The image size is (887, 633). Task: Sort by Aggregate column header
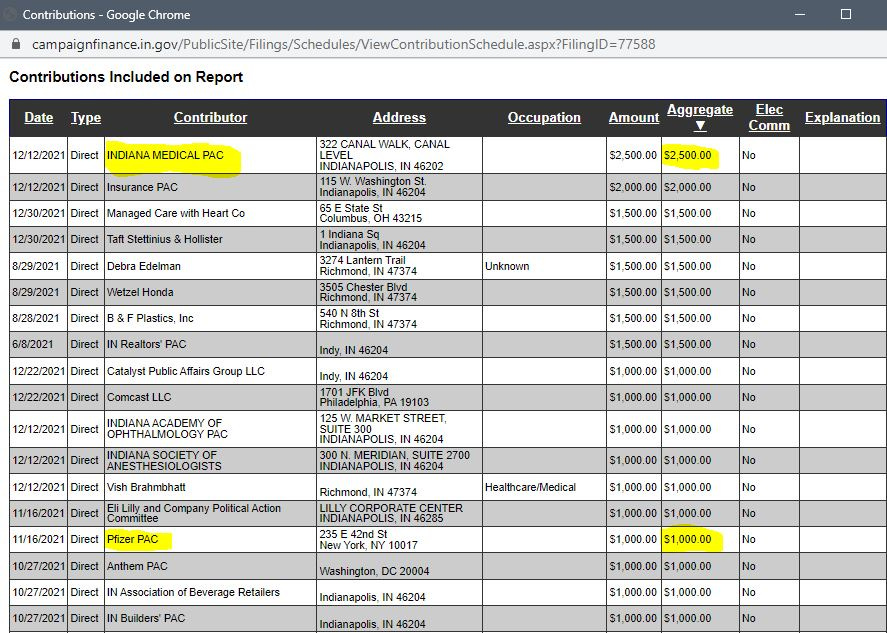700,110
